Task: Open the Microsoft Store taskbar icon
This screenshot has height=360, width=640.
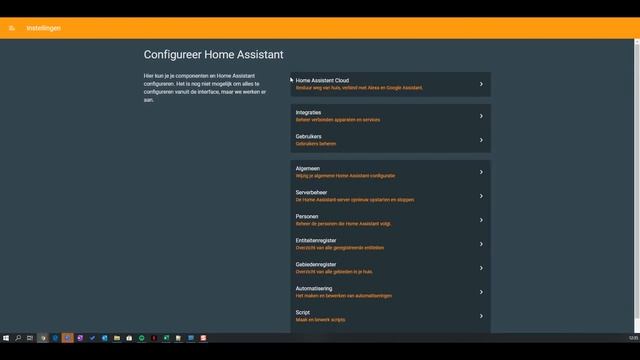Action: (x=129, y=338)
